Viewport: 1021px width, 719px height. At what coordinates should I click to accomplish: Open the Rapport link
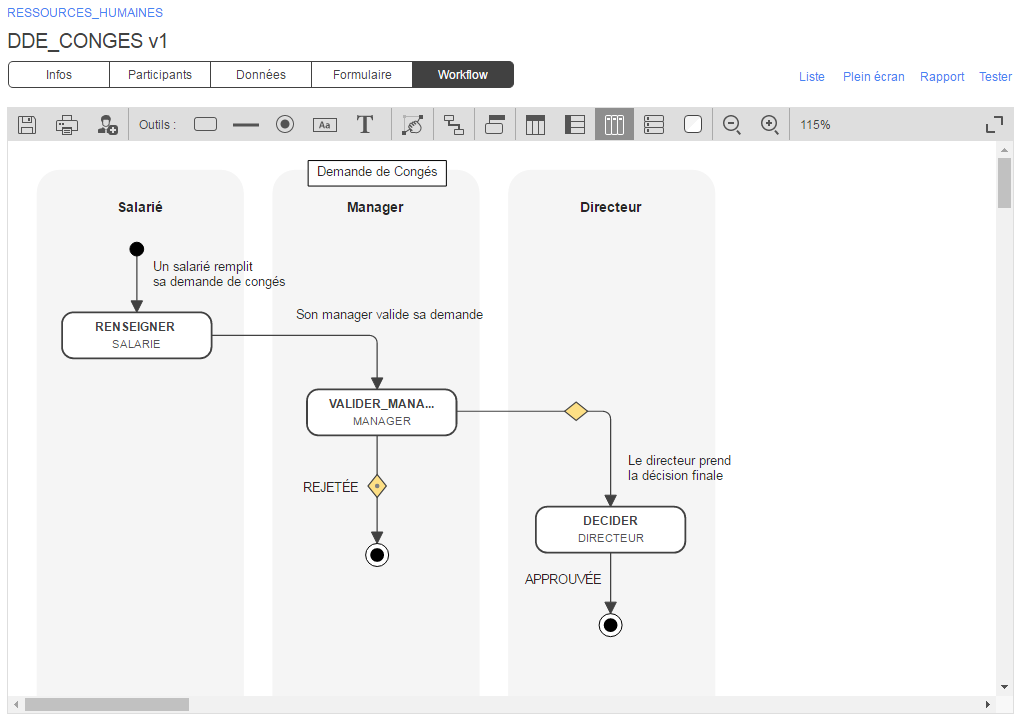942,77
